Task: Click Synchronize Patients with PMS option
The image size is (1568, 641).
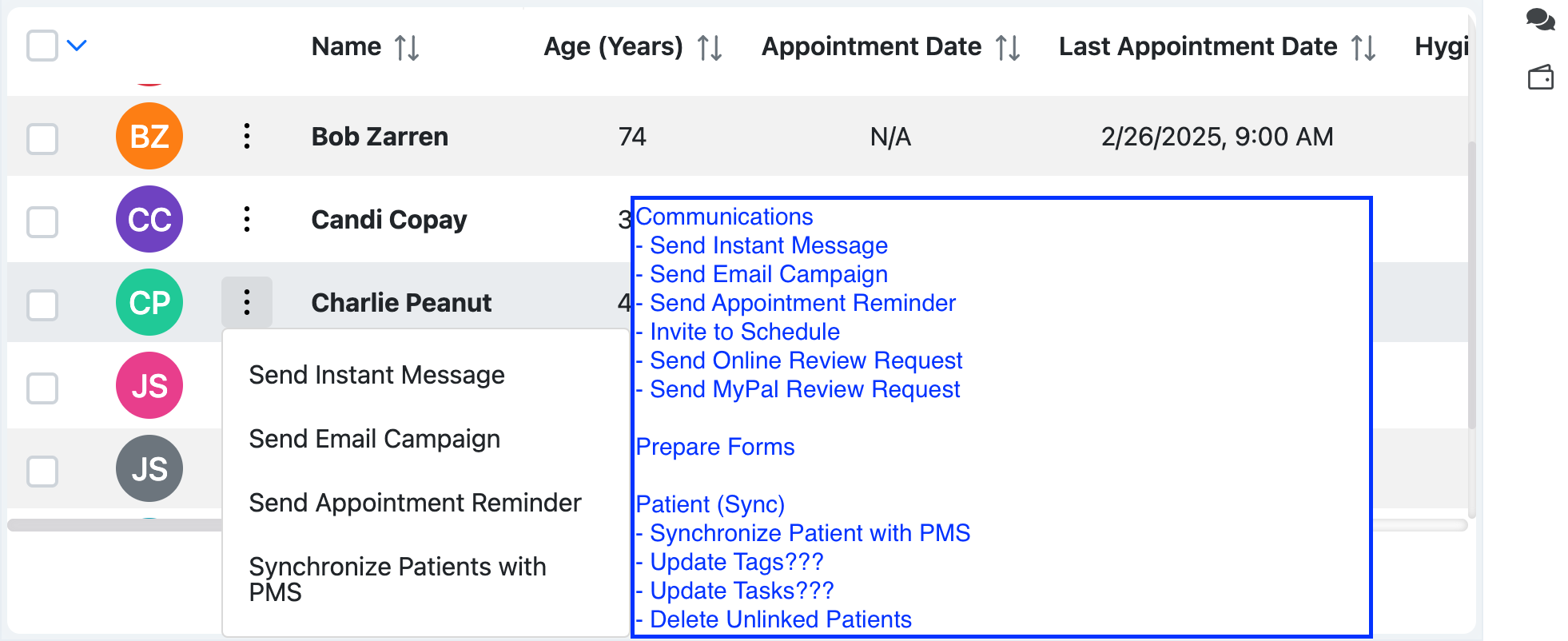Action: pos(397,579)
